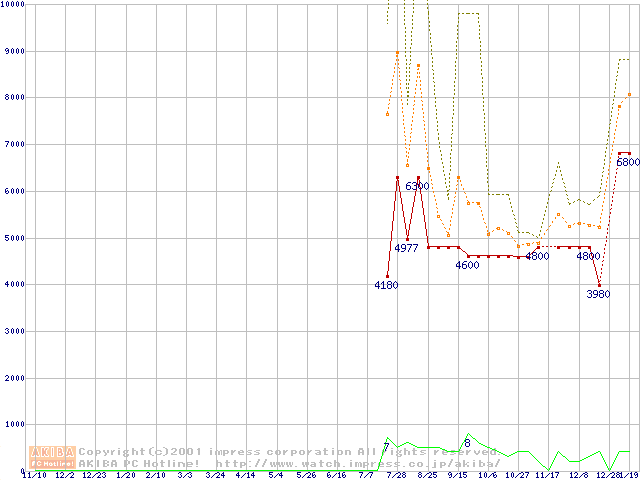The height and width of the screenshot is (480, 640).
Task: Click the AKIBA PC Hotline logo
Action: [x=52, y=457]
